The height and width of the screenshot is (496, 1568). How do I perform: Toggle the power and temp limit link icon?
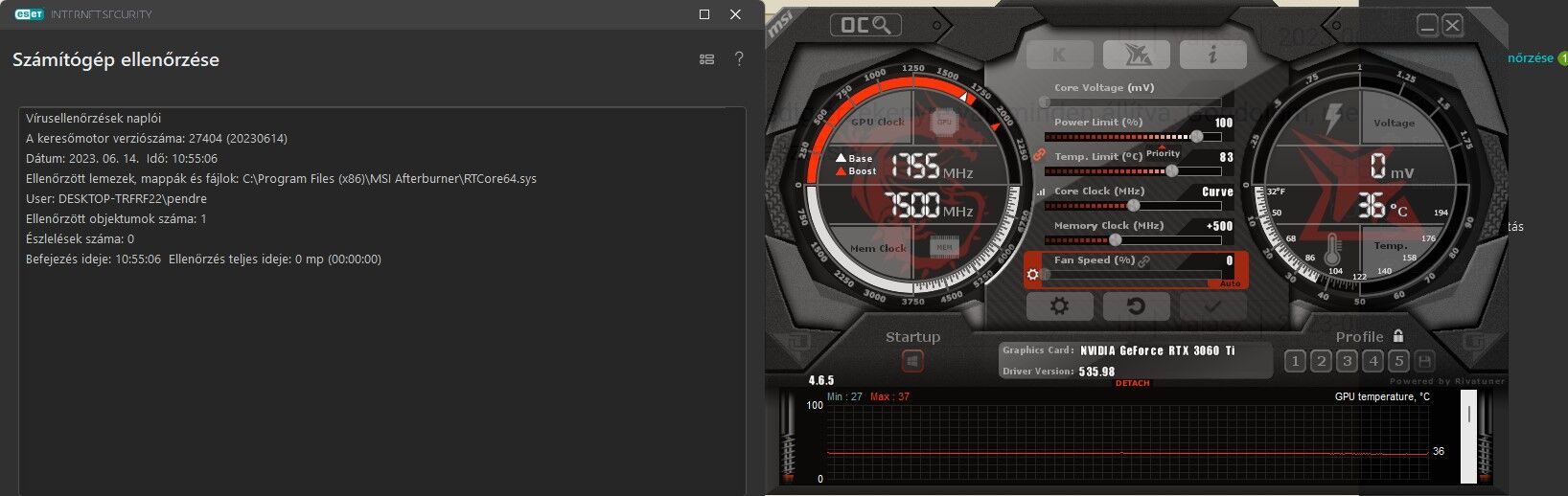[x=1039, y=155]
